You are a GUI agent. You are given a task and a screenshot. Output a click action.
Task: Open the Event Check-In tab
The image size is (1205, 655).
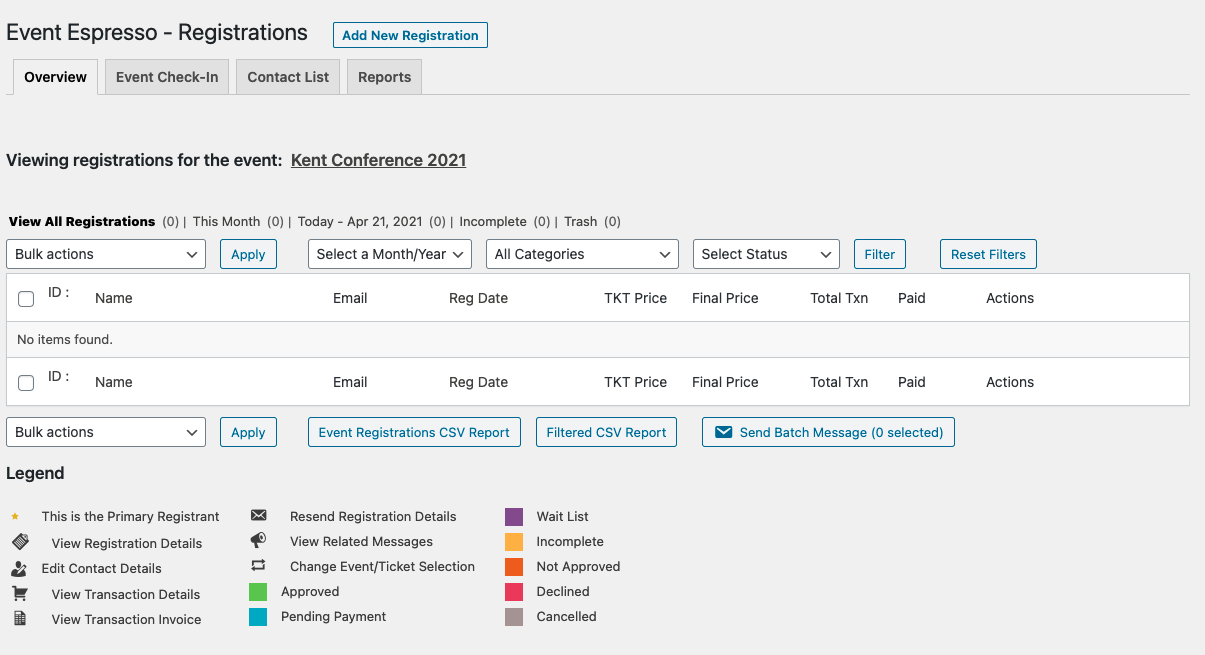tap(167, 77)
